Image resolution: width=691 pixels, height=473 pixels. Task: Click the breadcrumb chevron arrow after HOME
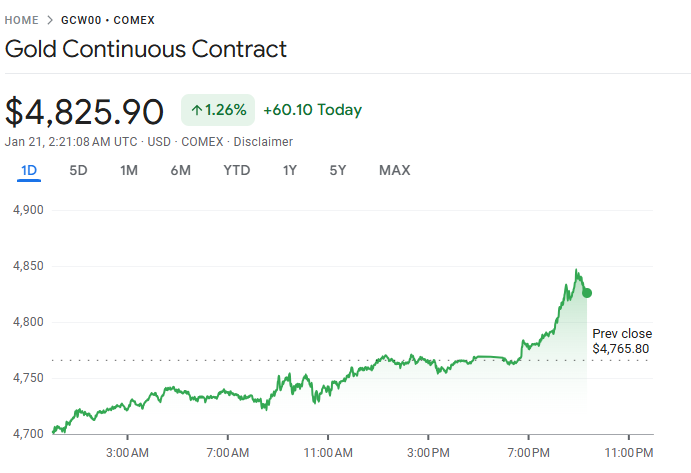tap(50, 20)
